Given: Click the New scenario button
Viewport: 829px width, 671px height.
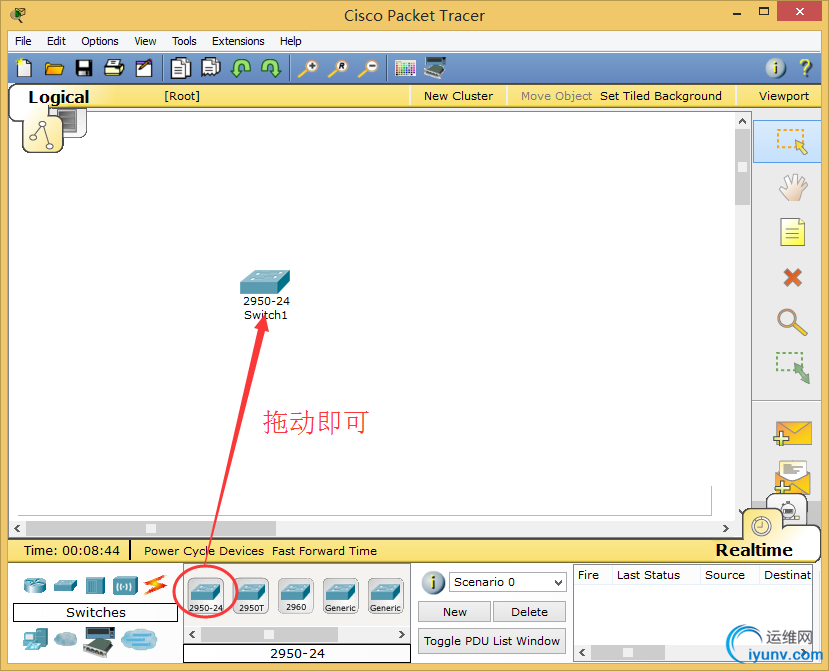Looking at the screenshot, I should click(x=455, y=612).
